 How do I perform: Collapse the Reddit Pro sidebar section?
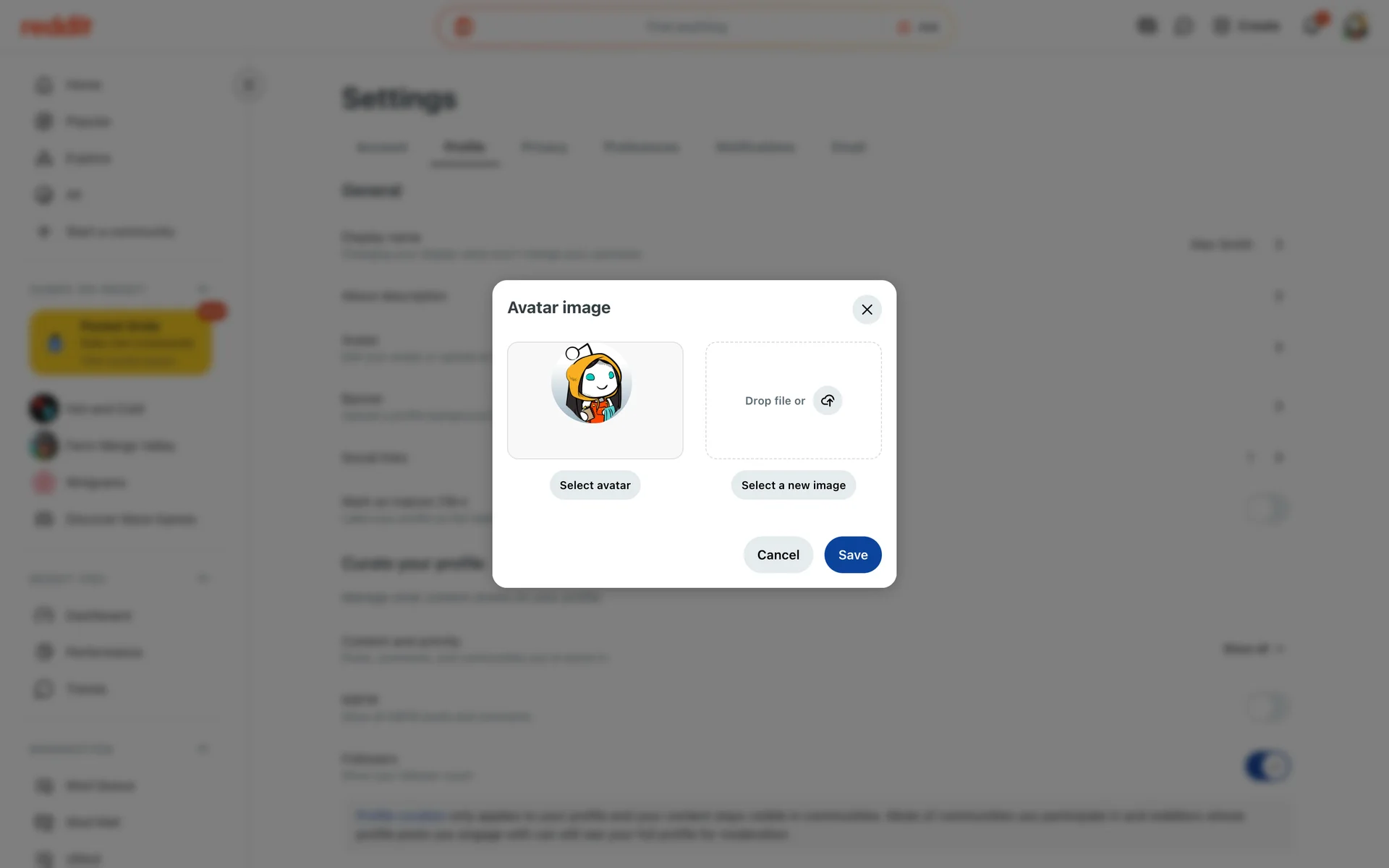[x=203, y=579]
